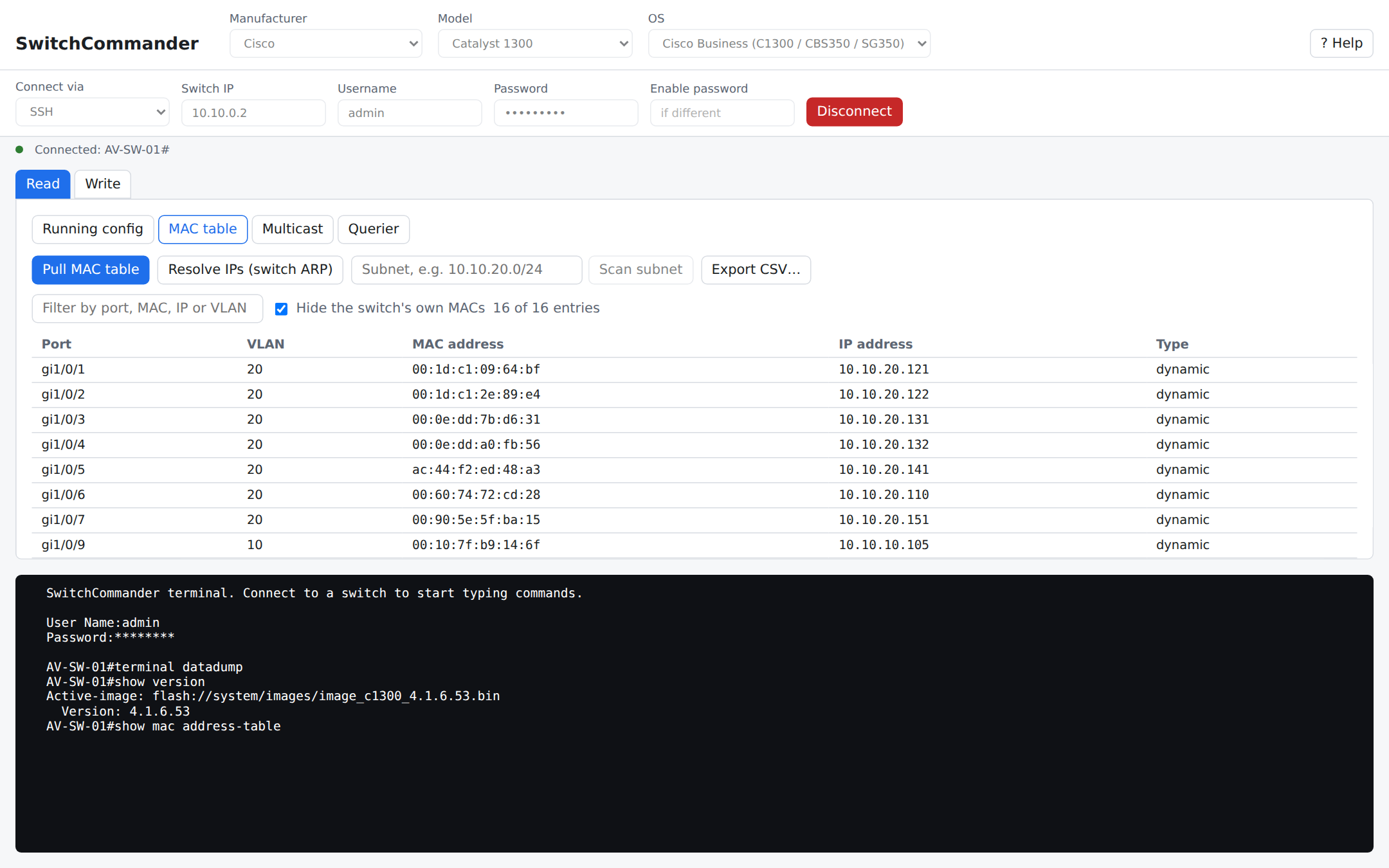The image size is (1389, 868).
Task: Untick Hide the switch's own MACs checkbox
Action: pyautogui.click(x=281, y=309)
